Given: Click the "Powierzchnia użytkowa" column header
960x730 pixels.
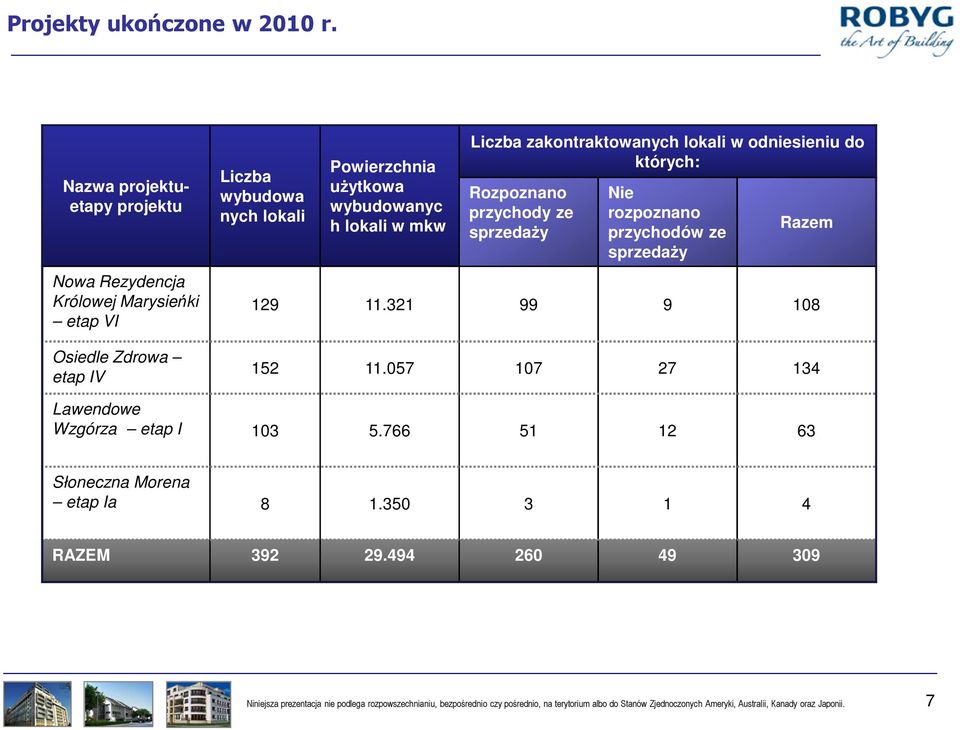Looking at the screenshot, I should click(389, 196).
